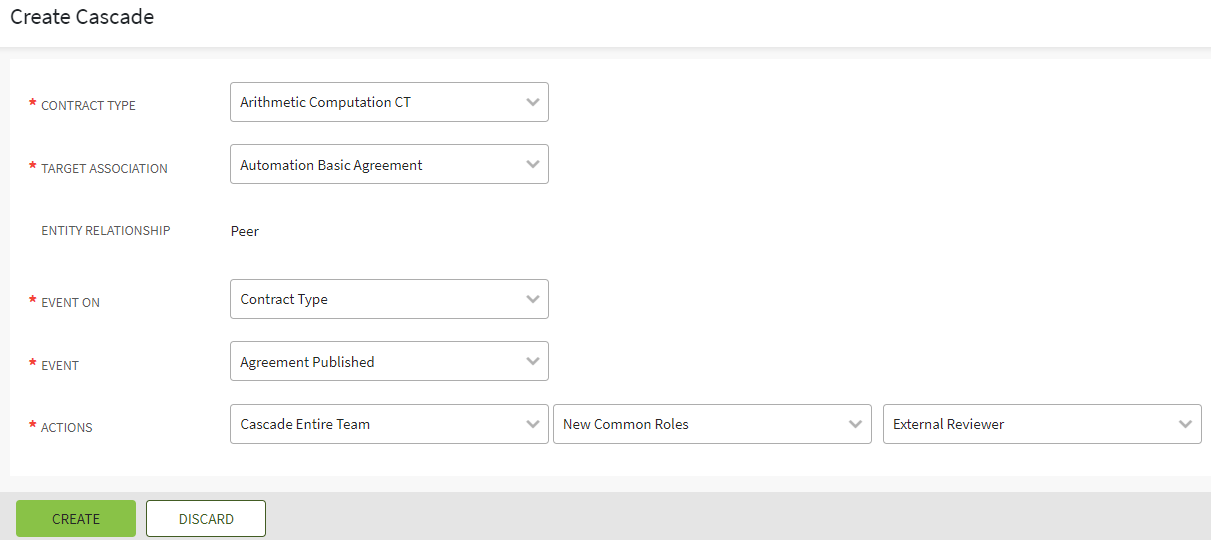Open the External Reviewer dropdown

(1030, 424)
